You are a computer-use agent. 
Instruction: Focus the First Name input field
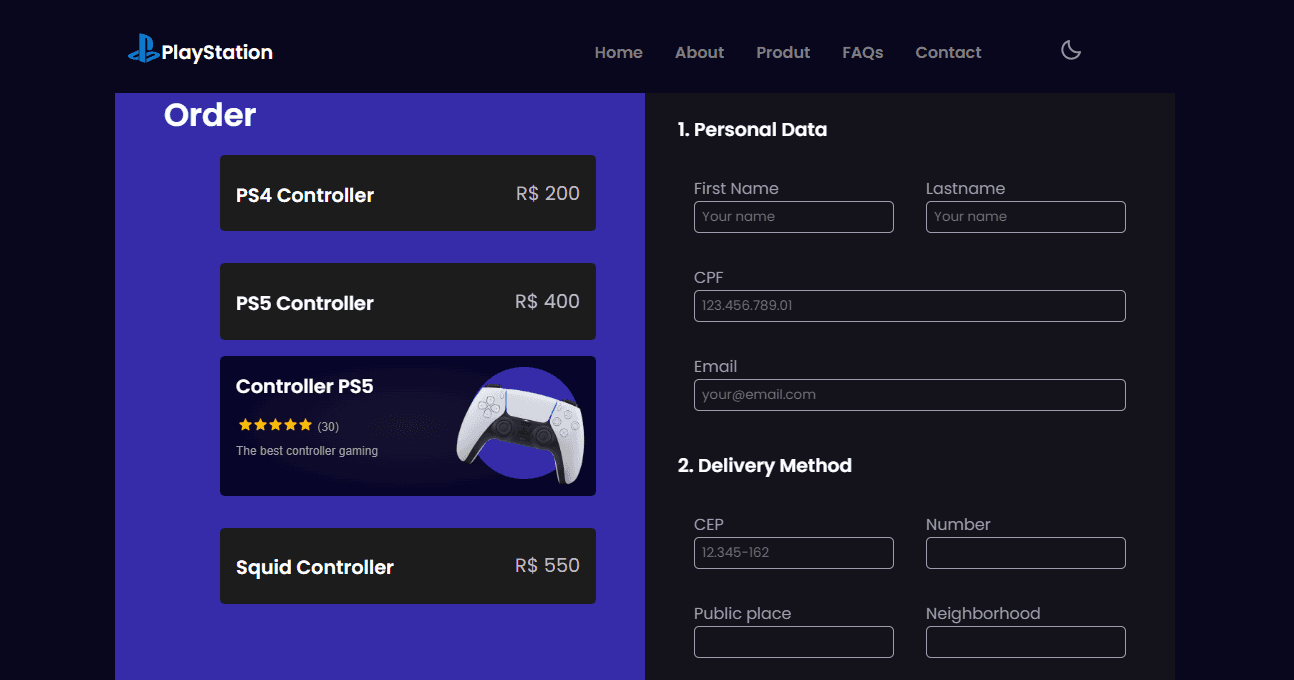794,217
